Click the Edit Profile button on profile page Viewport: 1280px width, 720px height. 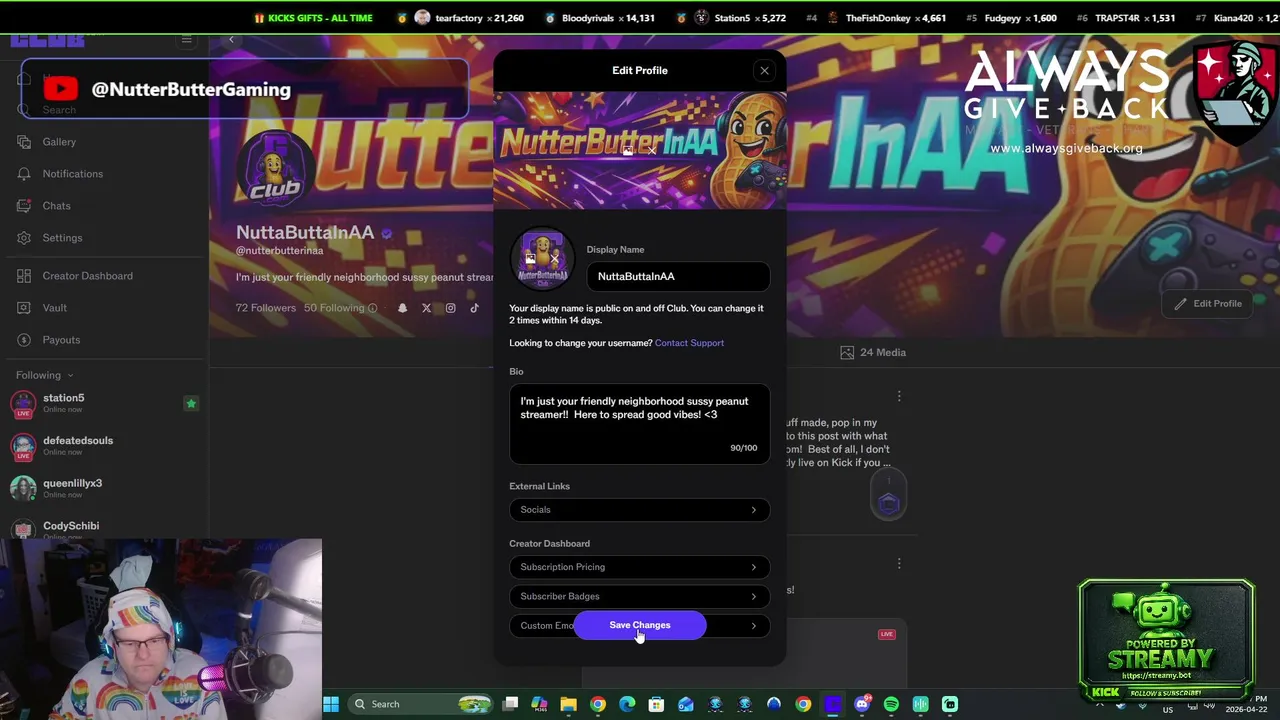1207,303
